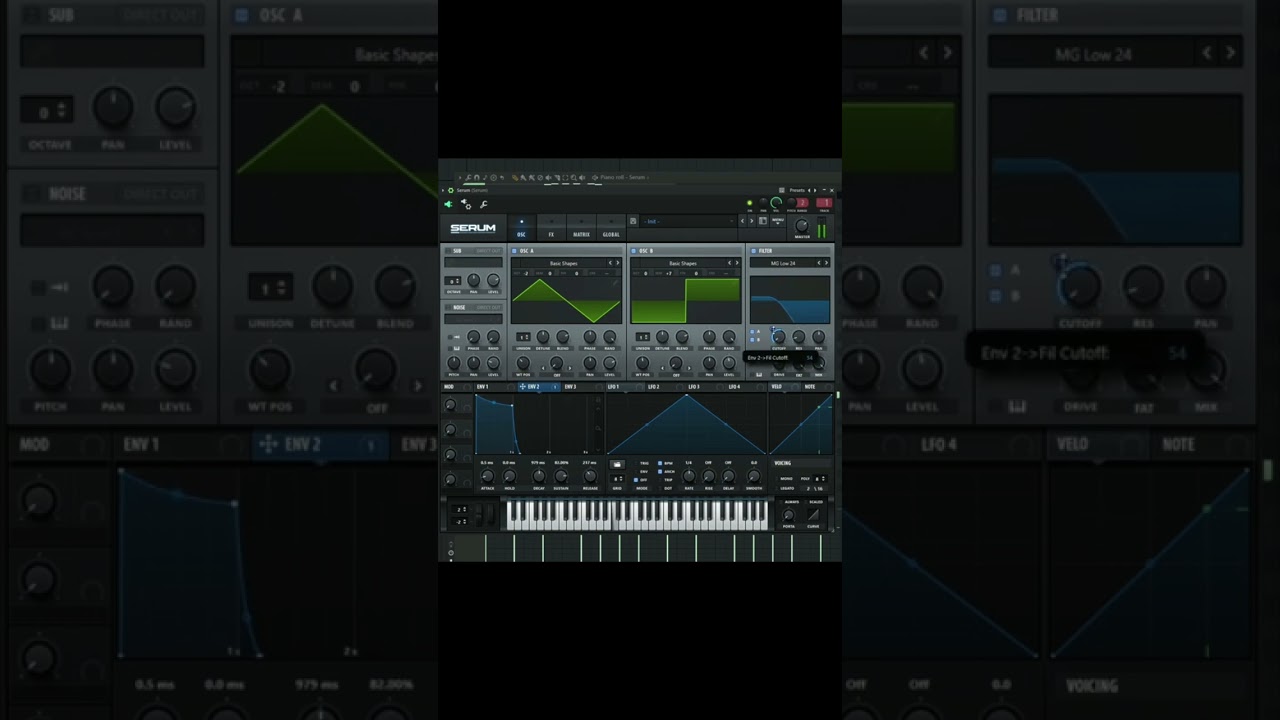Open the Serum MENU dropdown
The image size is (1280, 720).
coord(778,221)
